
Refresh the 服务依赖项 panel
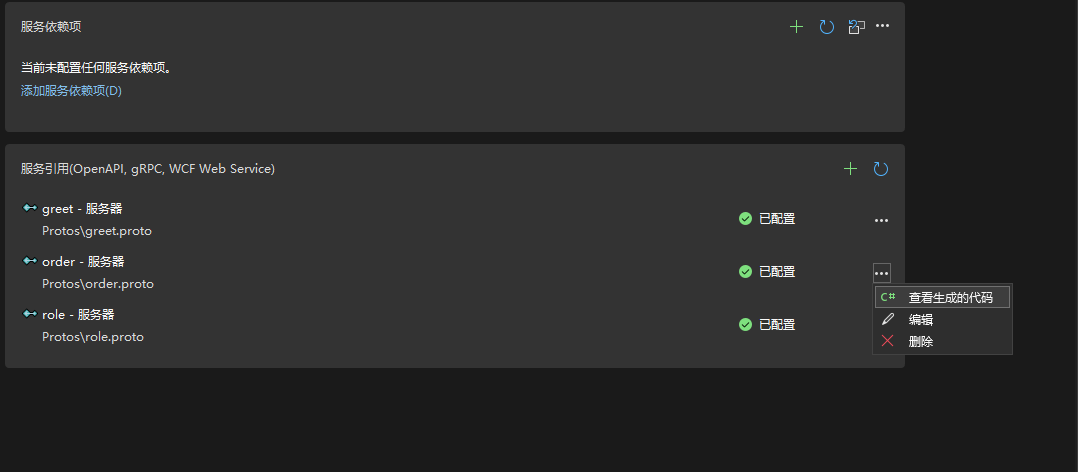827,27
